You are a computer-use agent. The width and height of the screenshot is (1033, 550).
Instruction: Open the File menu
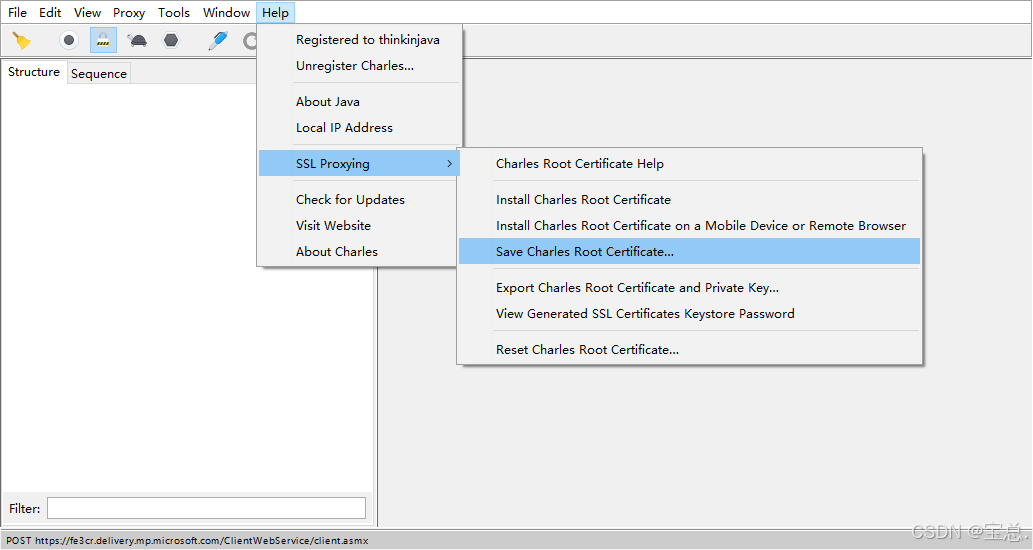[x=17, y=13]
